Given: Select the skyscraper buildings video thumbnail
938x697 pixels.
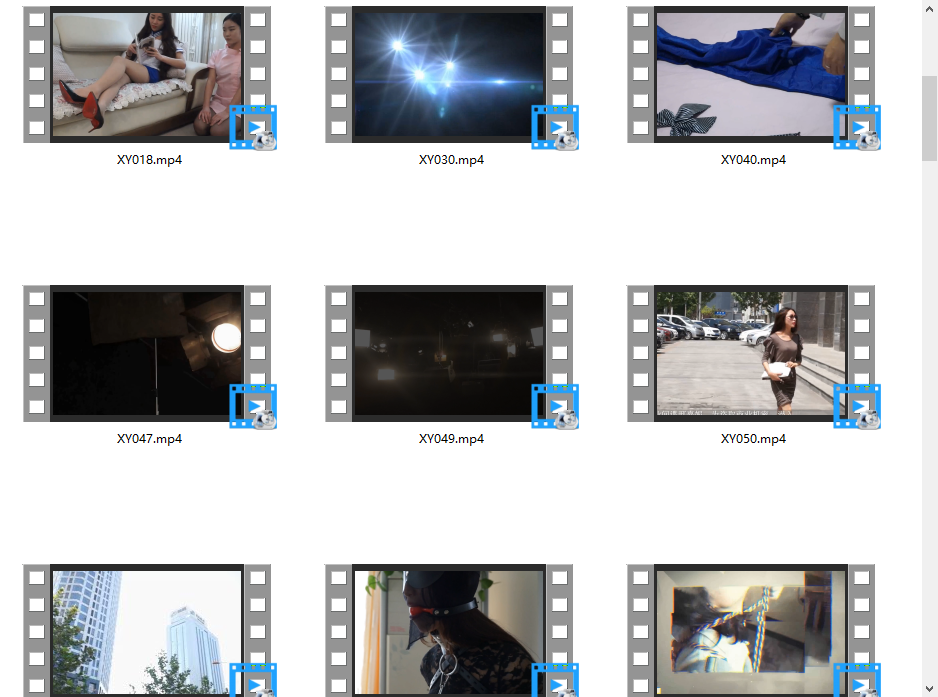Looking at the screenshot, I should pos(147,631).
